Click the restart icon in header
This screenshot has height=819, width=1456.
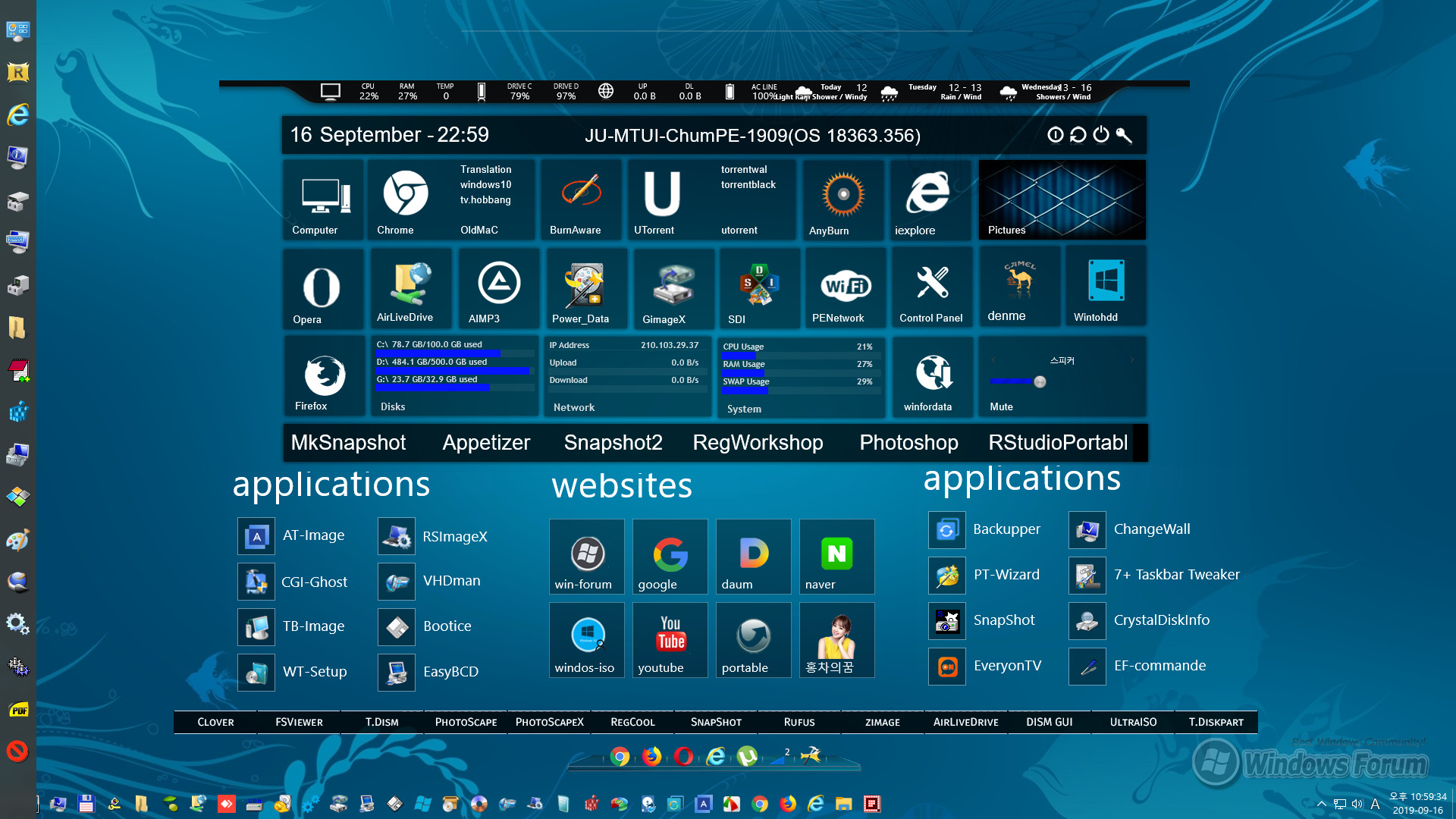1078,135
